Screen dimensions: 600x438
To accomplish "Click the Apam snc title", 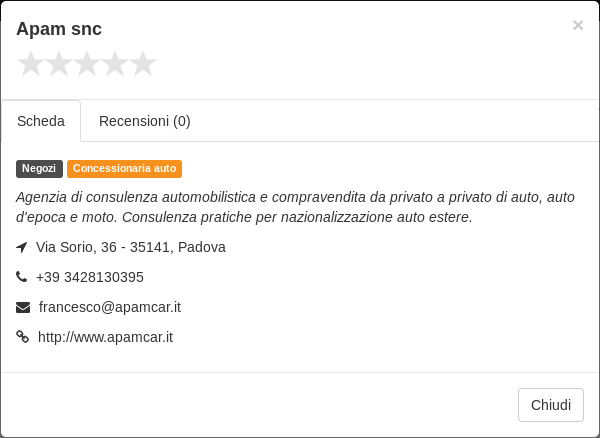I will point(59,29).
